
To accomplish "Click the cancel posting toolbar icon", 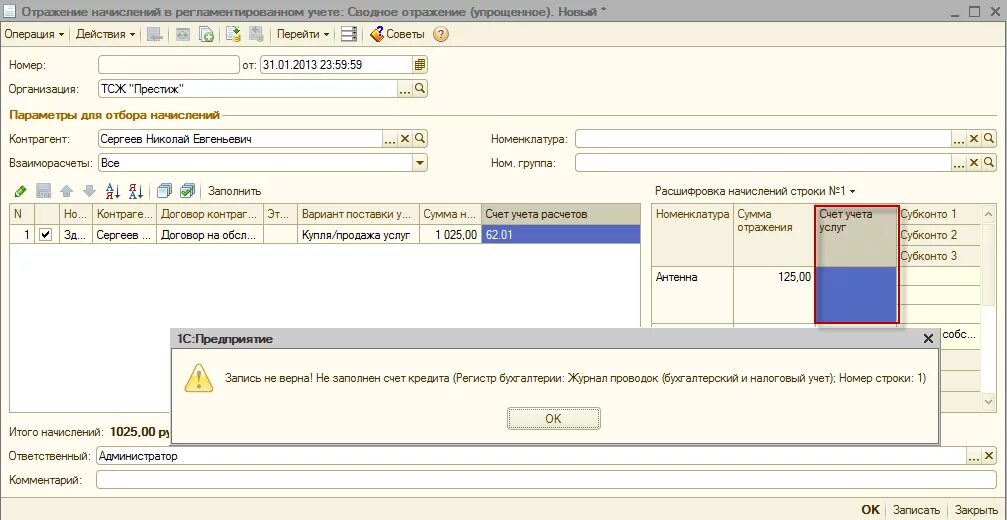I will [256, 35].
